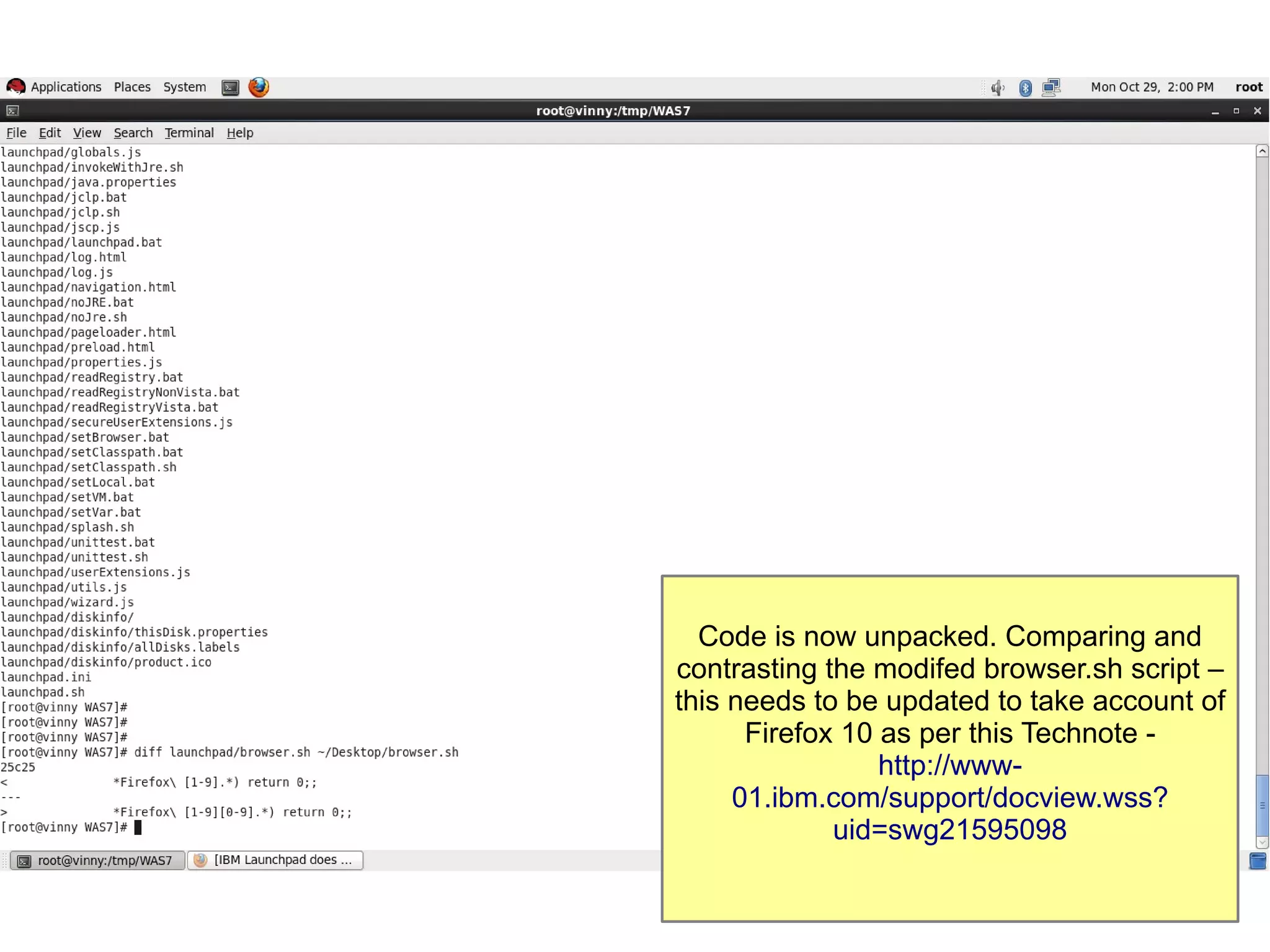This screenshot has width=1270, height=952.
Task: Open the volume control speaker icon
Action: tap(997, 87)
